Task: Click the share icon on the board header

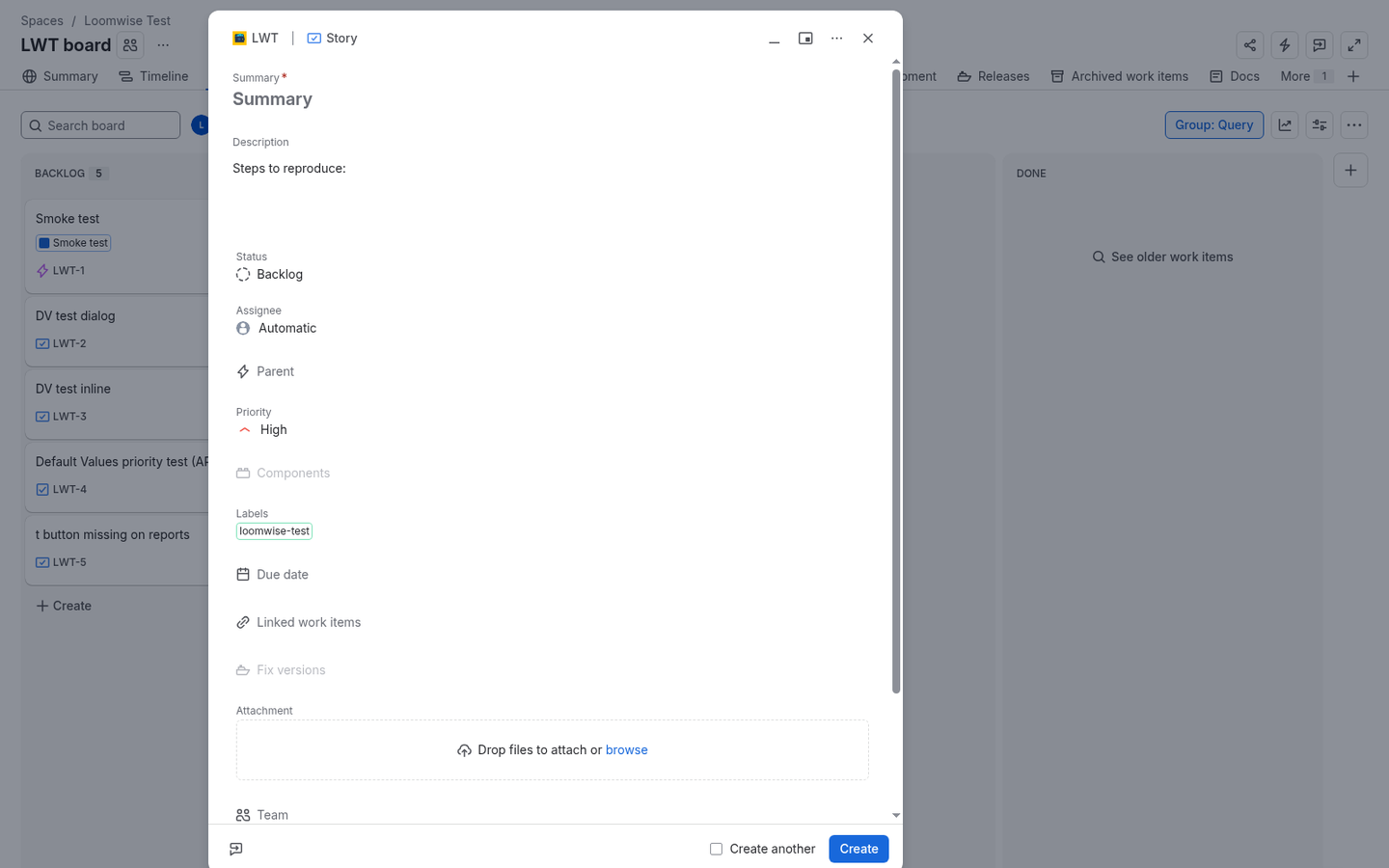Action: (x=1250, y=45)
